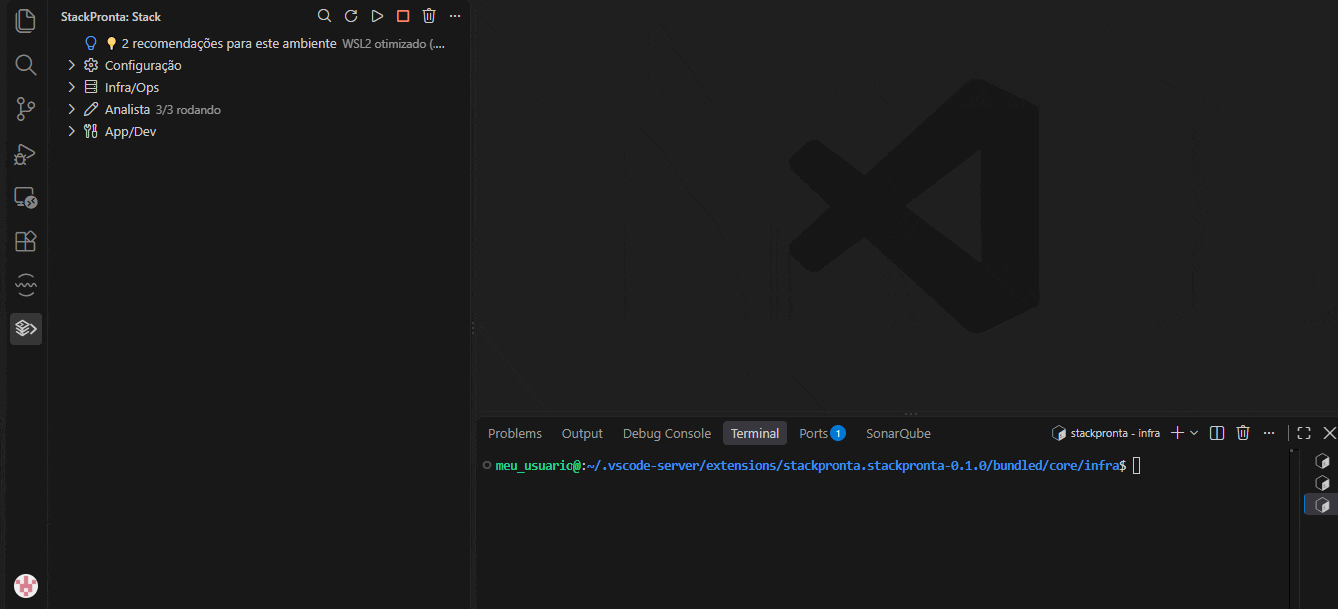Click the terminal prompt input area
This screenshot has width=1338, height=609.
[1137, 466]
